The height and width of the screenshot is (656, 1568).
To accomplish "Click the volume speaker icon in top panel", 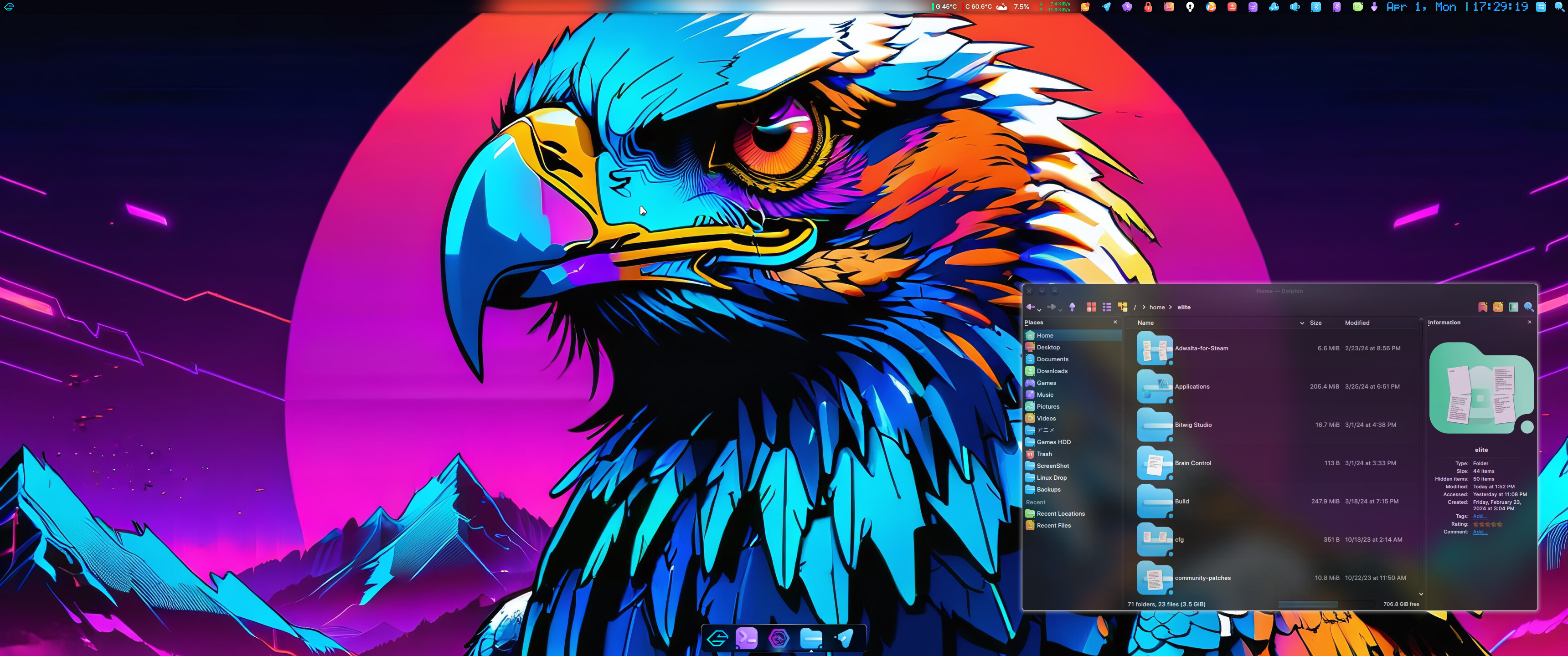I will click(1295, 7).
